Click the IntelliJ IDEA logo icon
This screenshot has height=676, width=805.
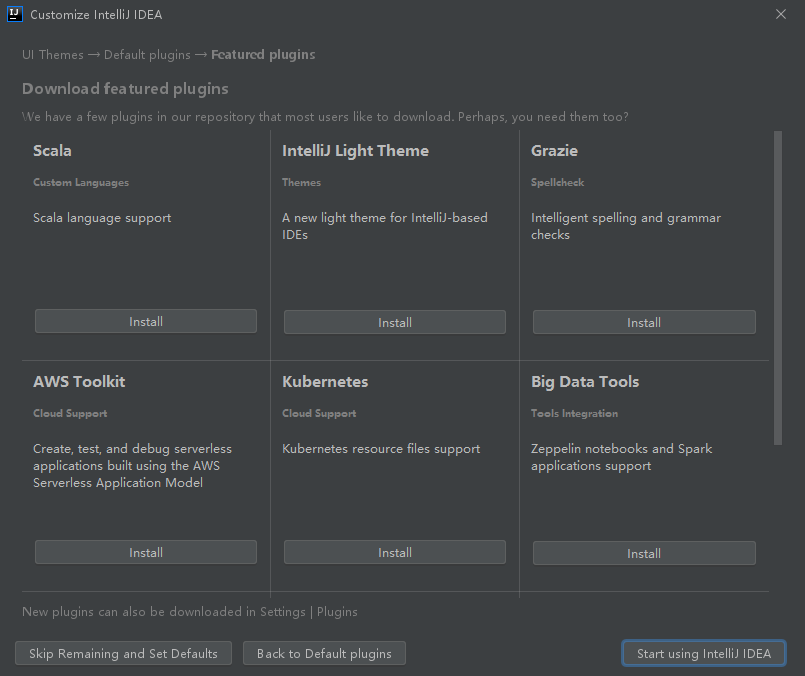pos(15,14)
